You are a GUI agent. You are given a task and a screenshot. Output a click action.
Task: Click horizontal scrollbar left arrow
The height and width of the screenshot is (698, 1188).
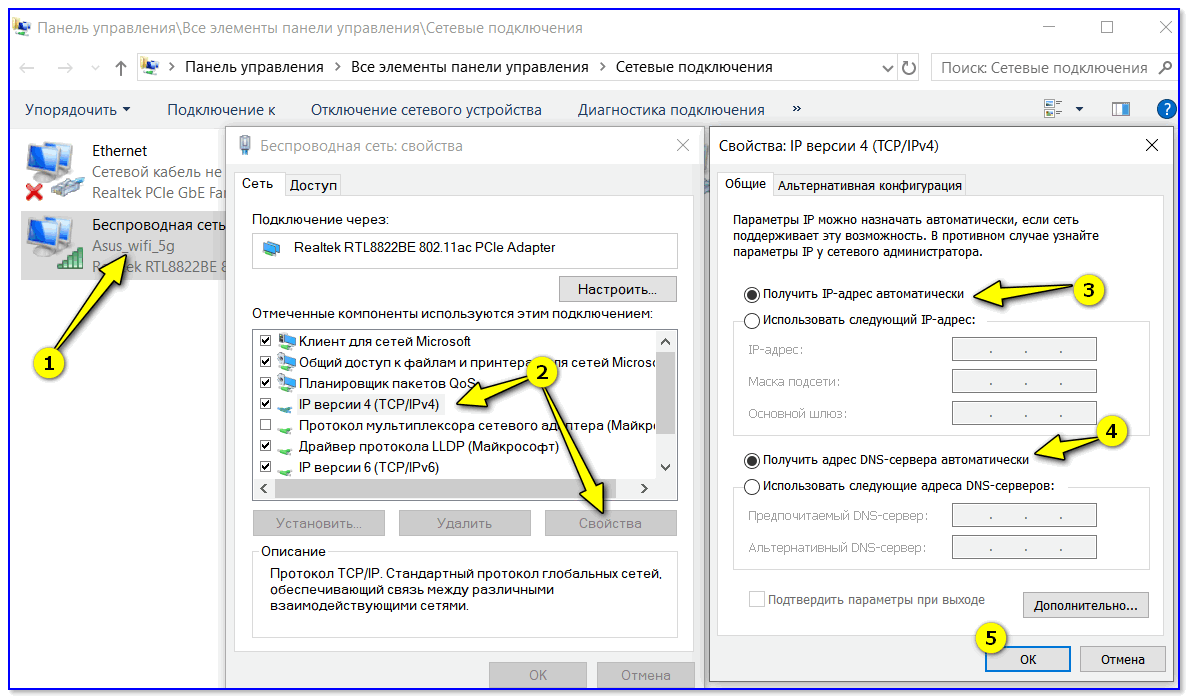pyautogui.click(x=264, y=489)
